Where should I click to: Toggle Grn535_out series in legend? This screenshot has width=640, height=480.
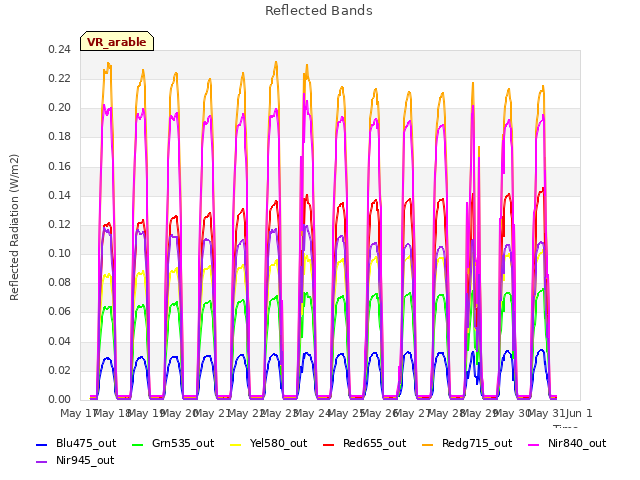click(x=173, y=443)
